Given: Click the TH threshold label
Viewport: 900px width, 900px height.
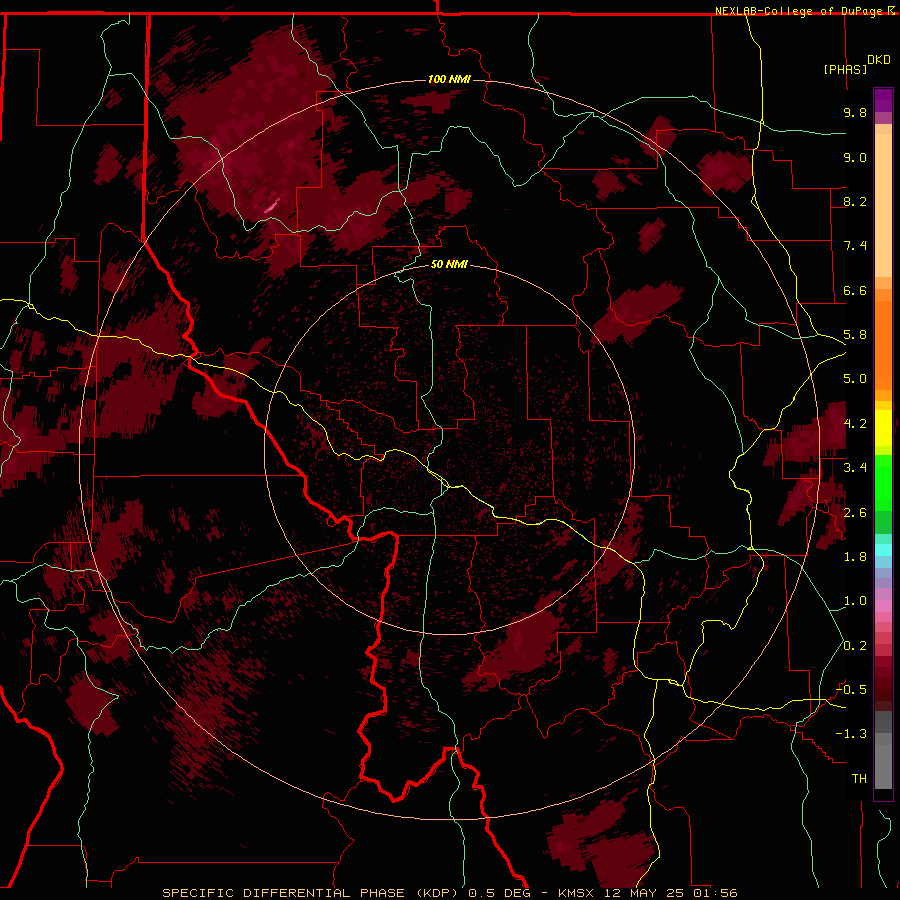Looking at the screenshot, I should pyautogui.click(x=859, y=779).
